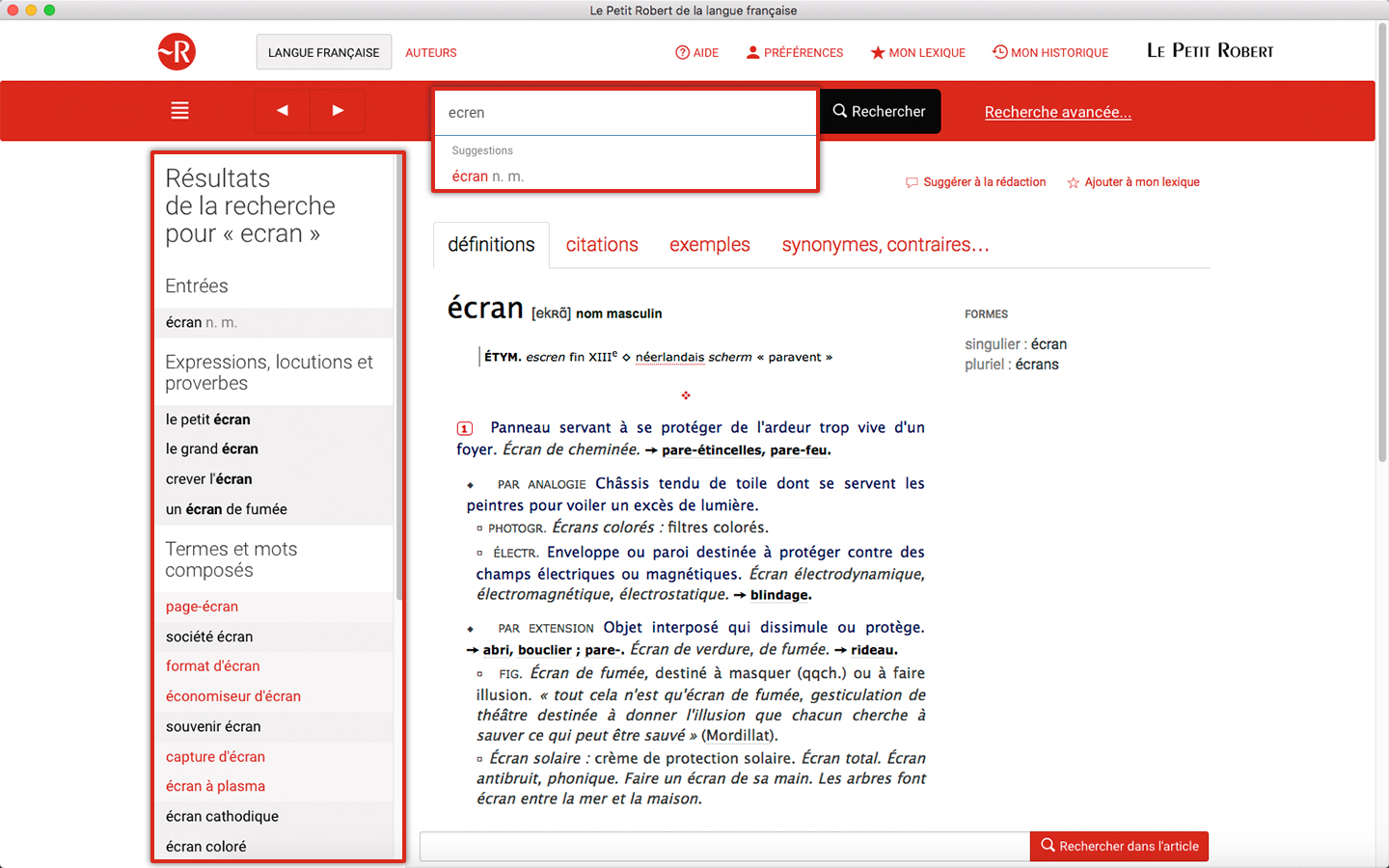Click singular form écran under Formes
Screen dimensions: 1389x868
click(x=1049, y=344)
